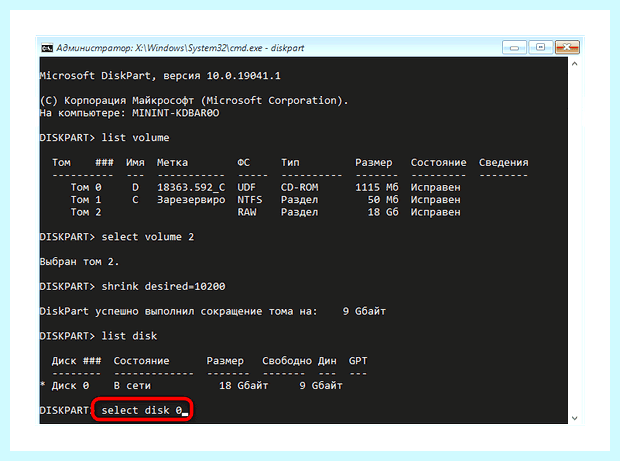Image resolution: width=620 pixels, height=461 pixels.
Task: Click the scrollbar up arrow
Action: pos(575,64)
